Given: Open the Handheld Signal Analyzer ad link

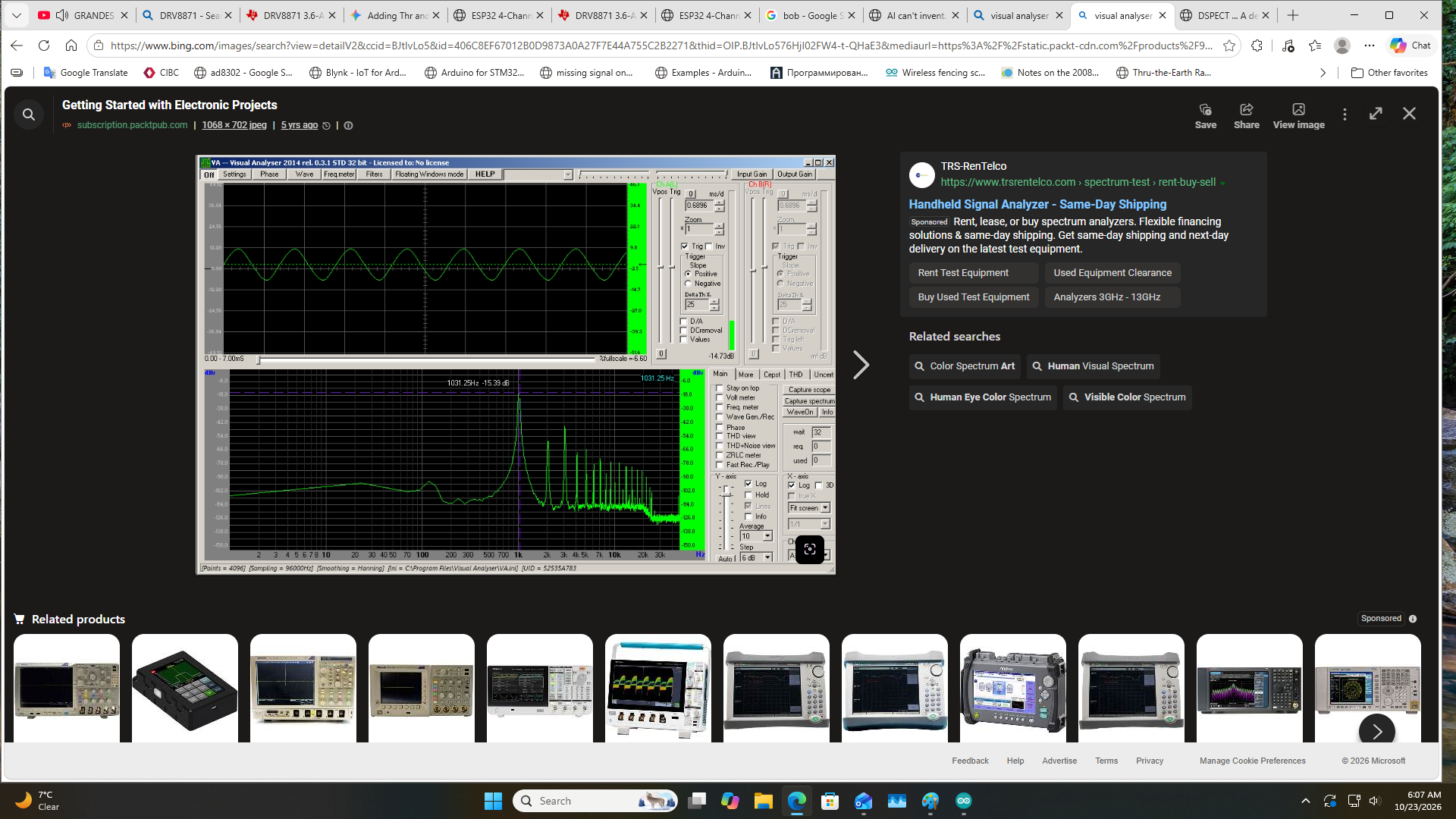Looking at the screenshot, I should (x=1037, y=204).
